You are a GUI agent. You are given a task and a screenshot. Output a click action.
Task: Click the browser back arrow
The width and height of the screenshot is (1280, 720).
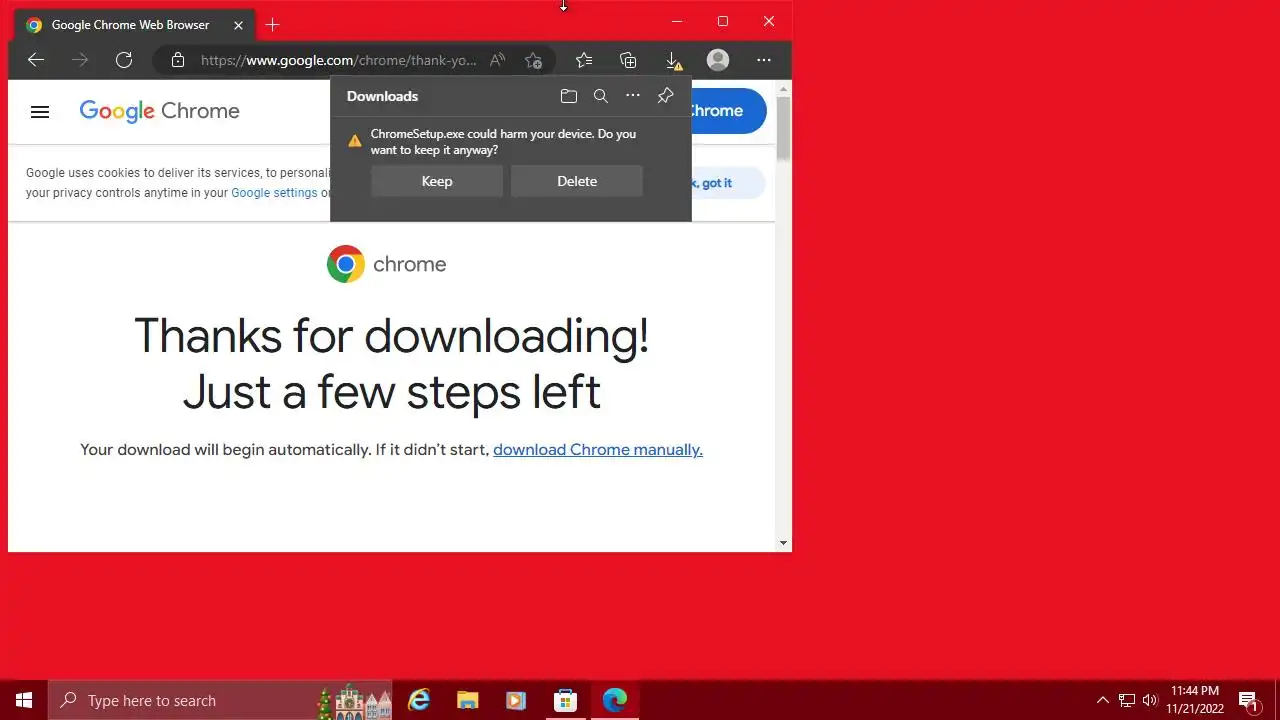(x=36, y=60)
